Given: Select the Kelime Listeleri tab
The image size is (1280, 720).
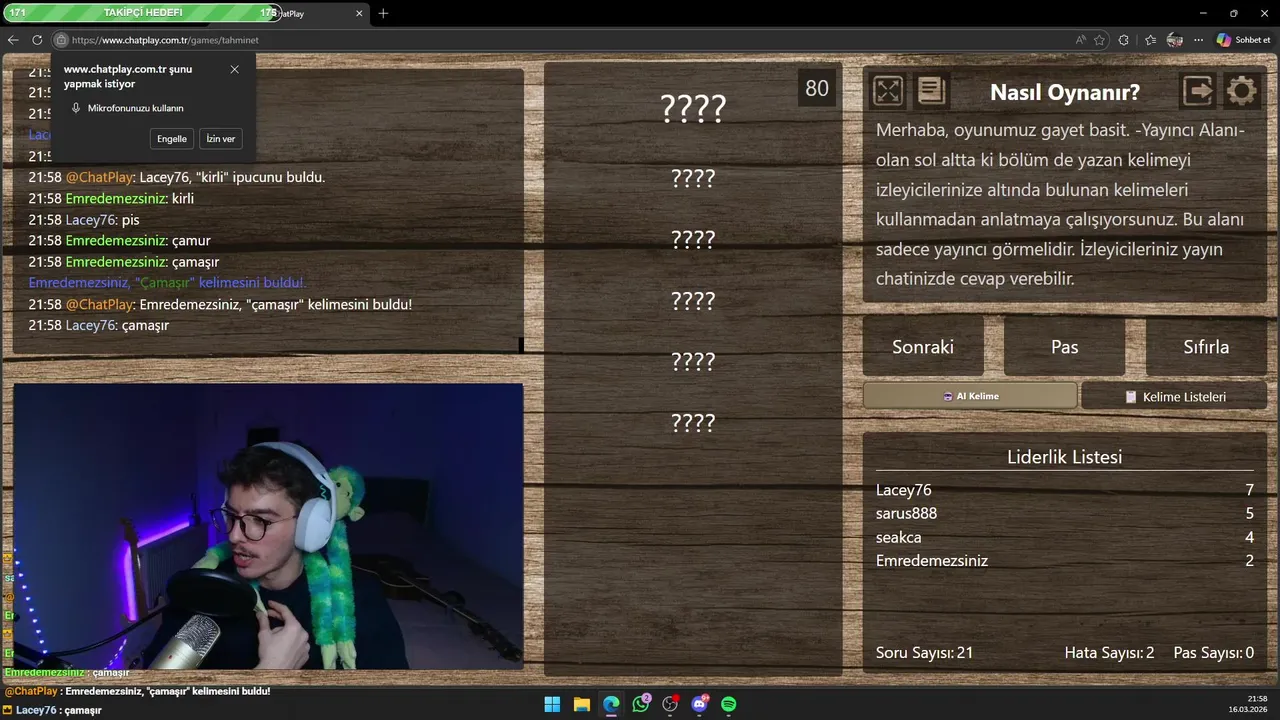Looking at the screenshot, I should [1174, 397].
